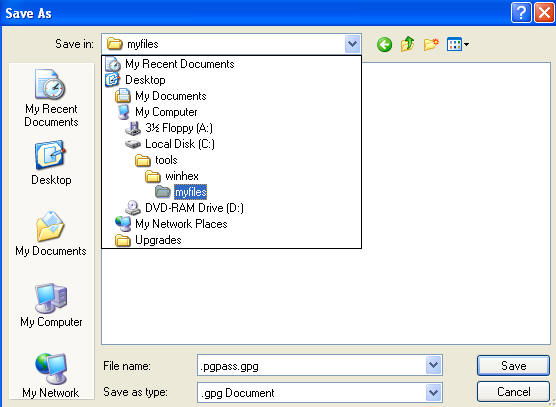Viewport: 556px width, 407px height.
Task: Expand the File name dropdown arrow
Action: [433, 365]
